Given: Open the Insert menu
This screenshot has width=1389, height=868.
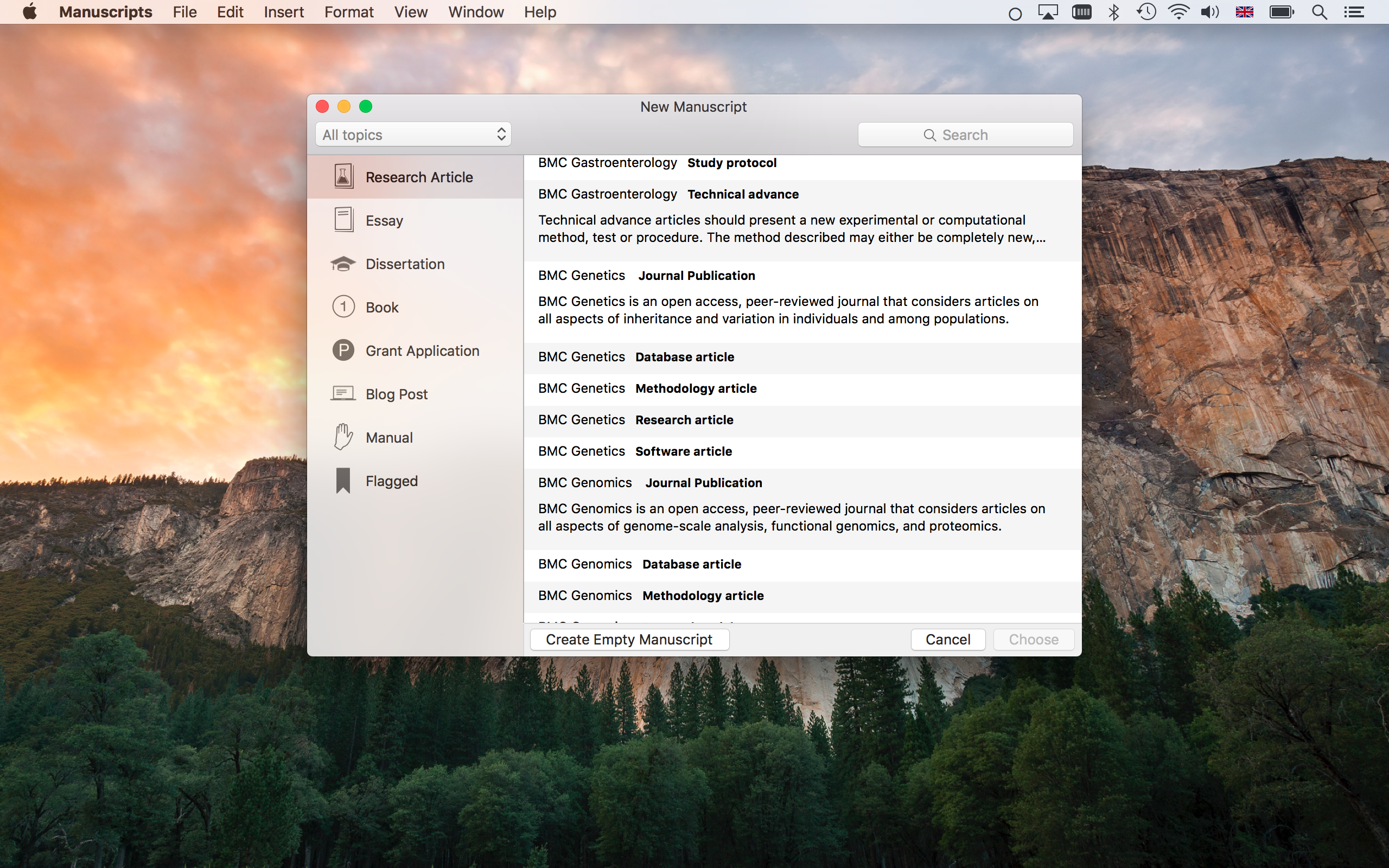Looking at the screenshot, I should click(x=284, y=12).
